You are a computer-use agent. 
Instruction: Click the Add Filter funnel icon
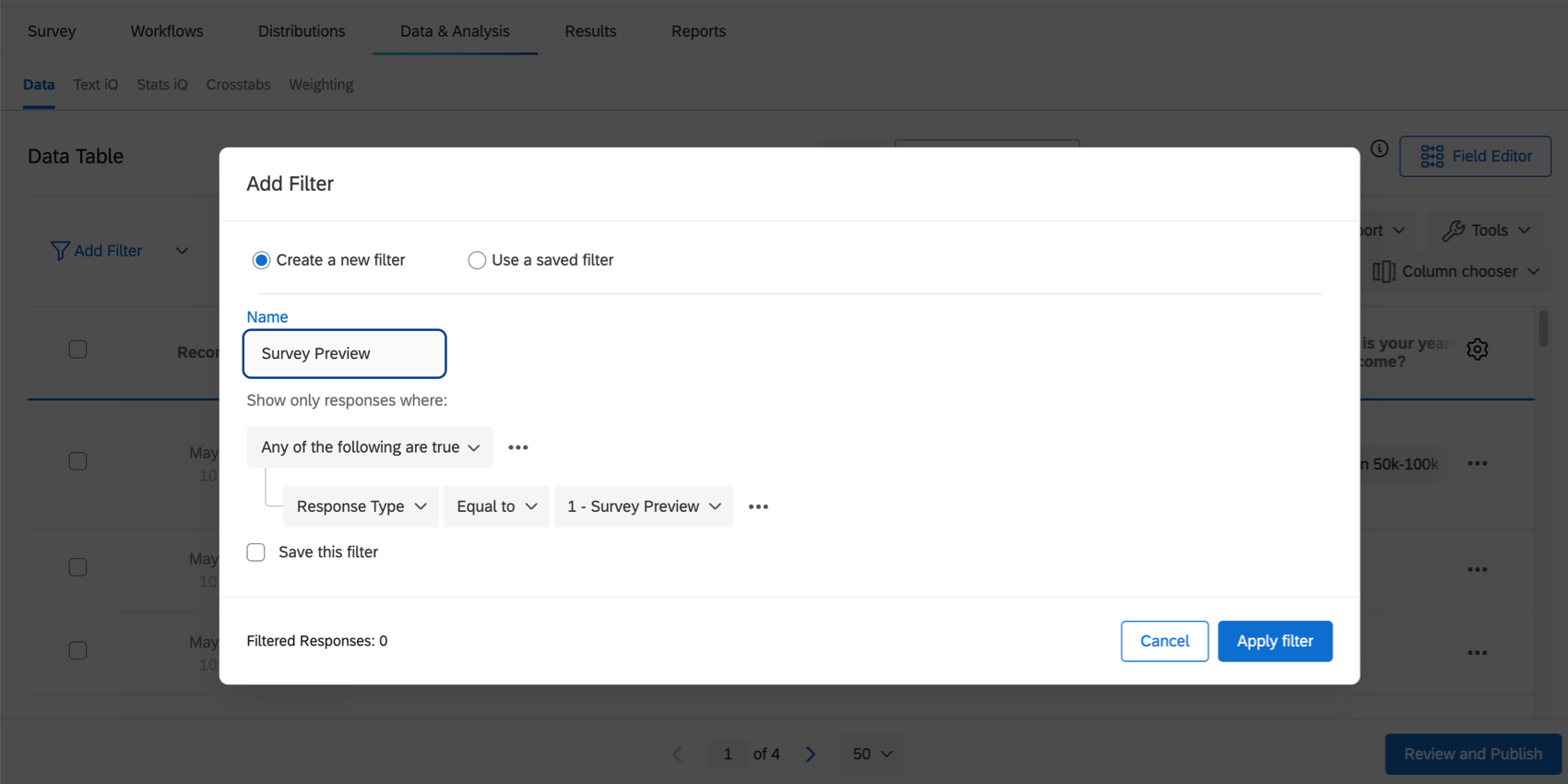(x=60, y=251)
